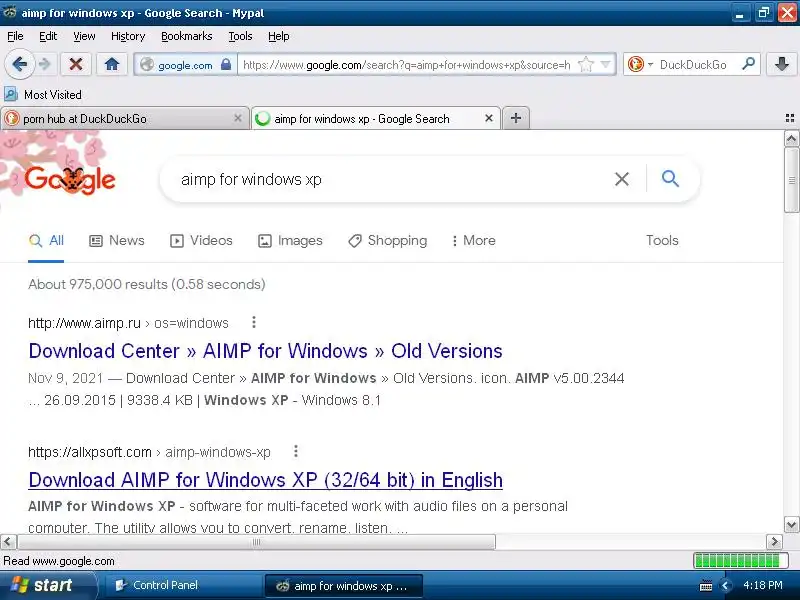Image resolution: width=800 pixels, height=600 pixels.
Task: Open Download Center AIMP Old Versions link
Action: (x=265, y=351)
